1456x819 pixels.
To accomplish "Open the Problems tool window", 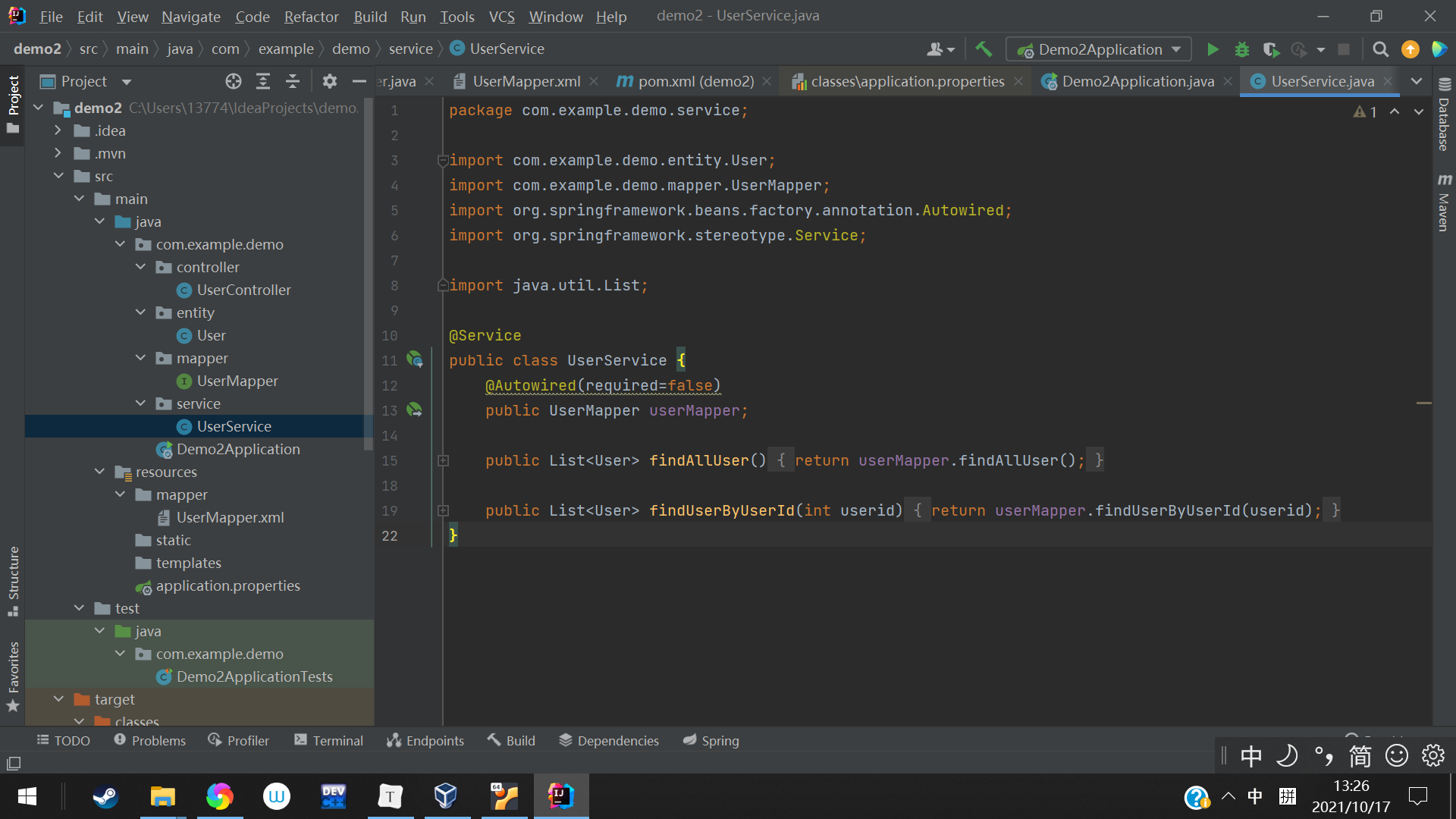I will coord(149,740).
